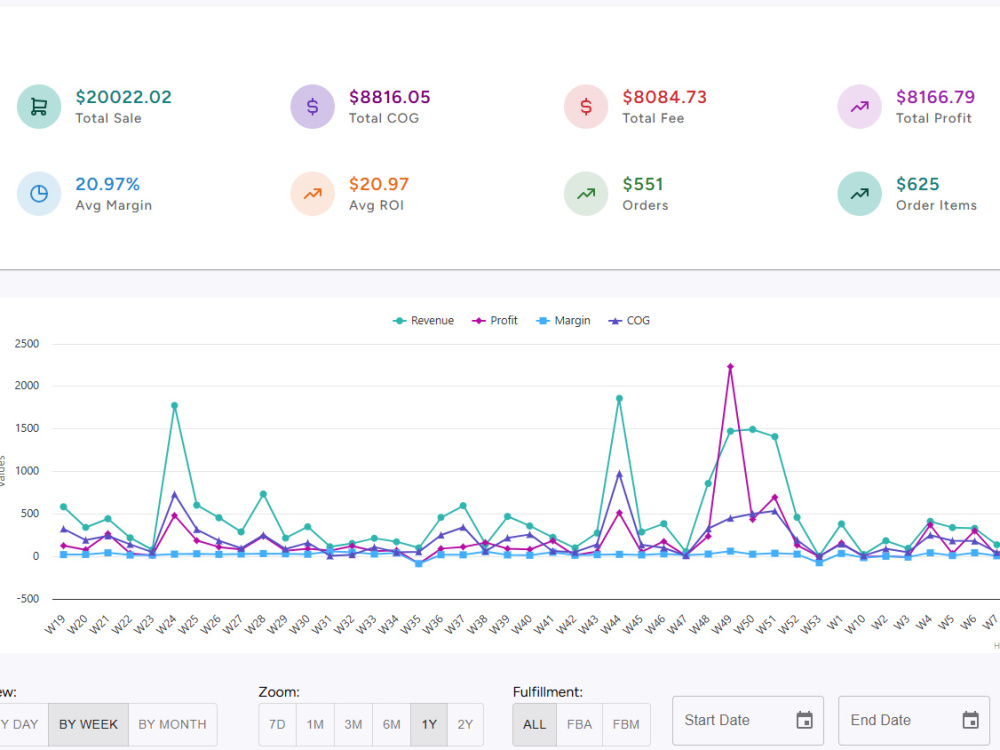Click the Fulfillment: label

pyautogui.click(x=548, y=692)
